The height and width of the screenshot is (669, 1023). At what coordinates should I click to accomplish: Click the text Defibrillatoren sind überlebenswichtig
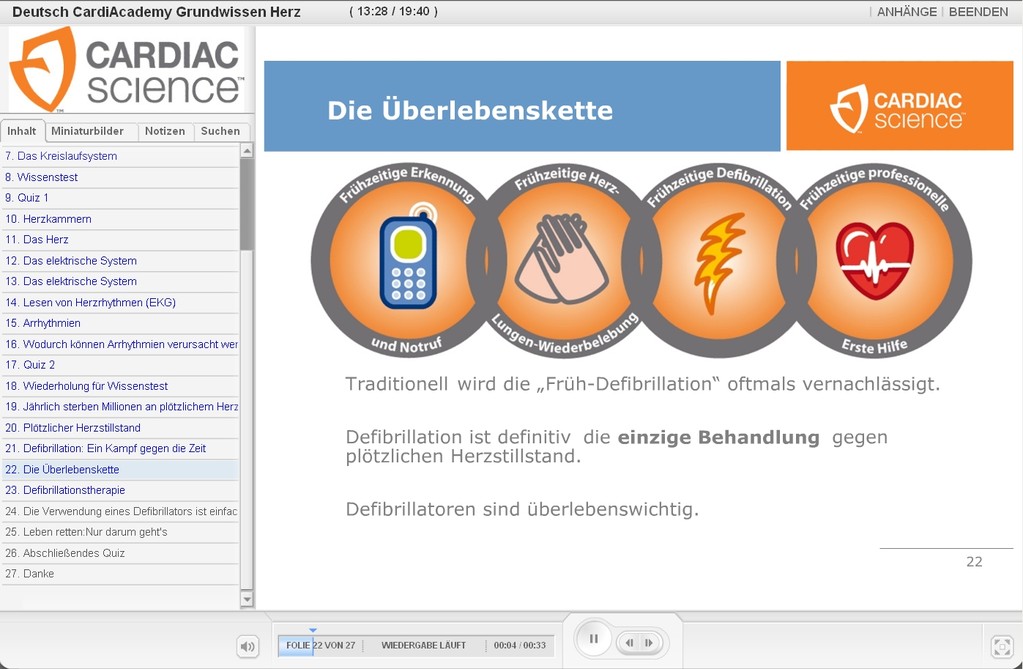[522, 509]
